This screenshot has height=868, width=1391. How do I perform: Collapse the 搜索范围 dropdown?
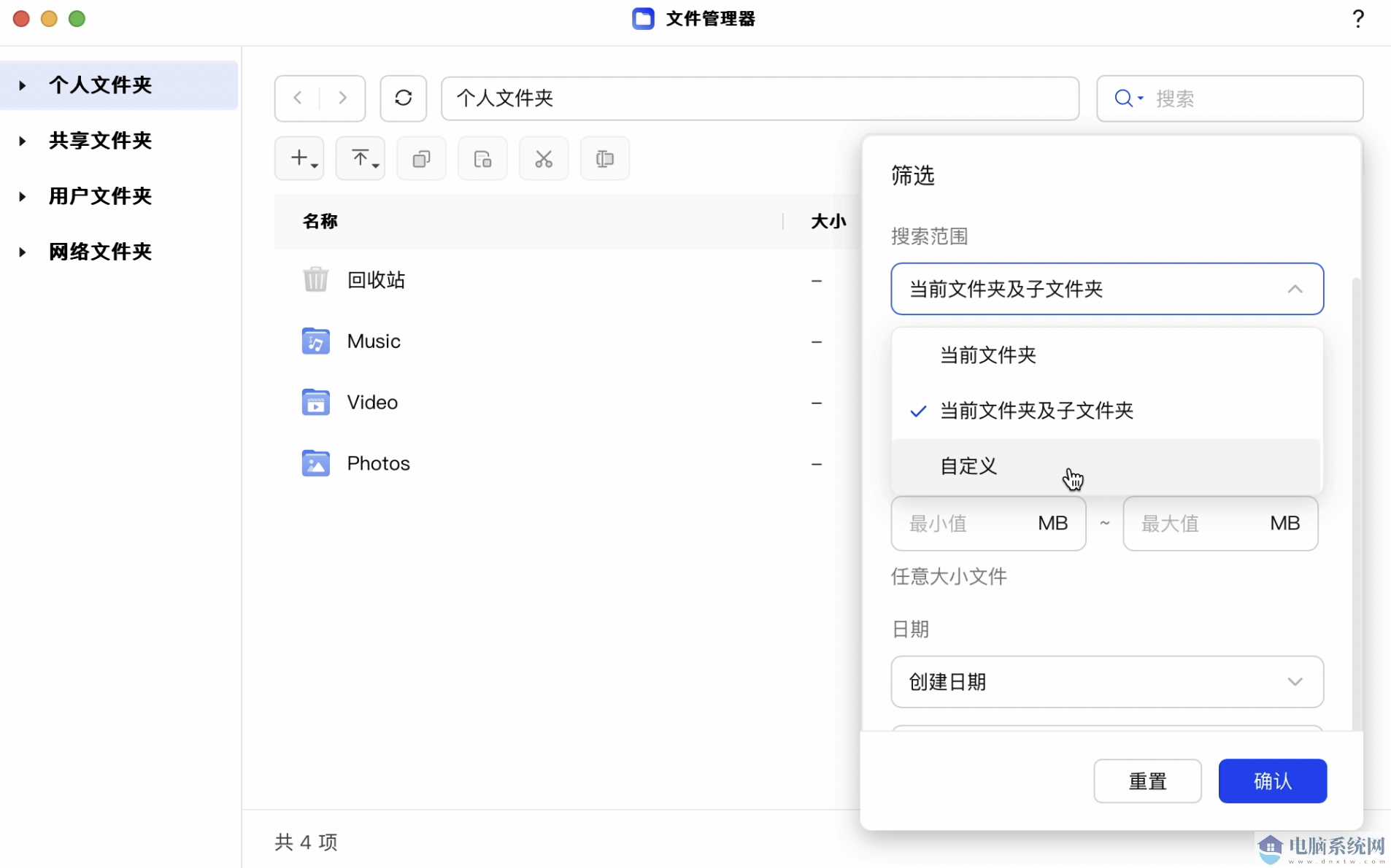click(1106, 289)
